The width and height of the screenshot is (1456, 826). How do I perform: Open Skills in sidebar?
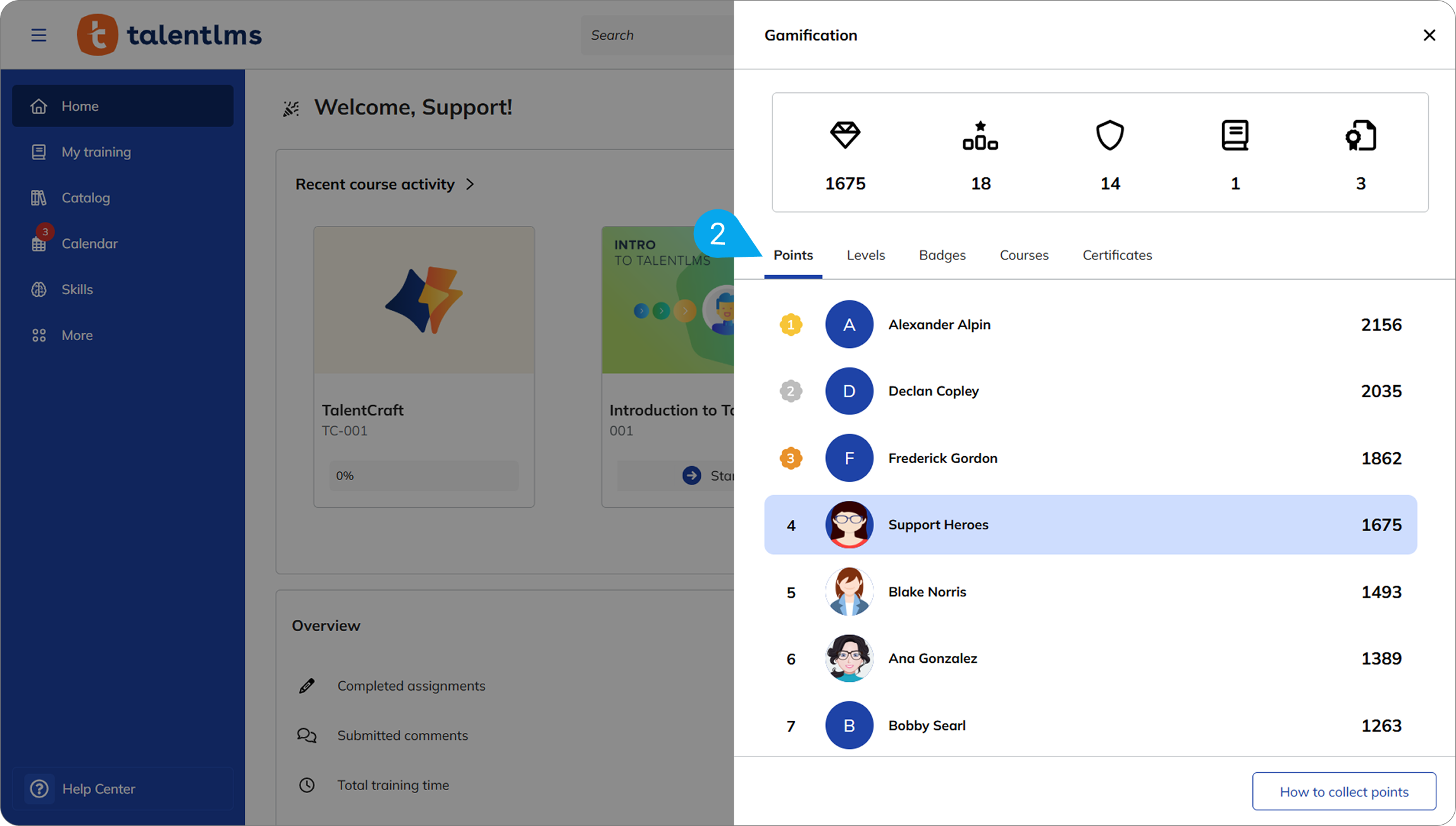click(123, 290)
